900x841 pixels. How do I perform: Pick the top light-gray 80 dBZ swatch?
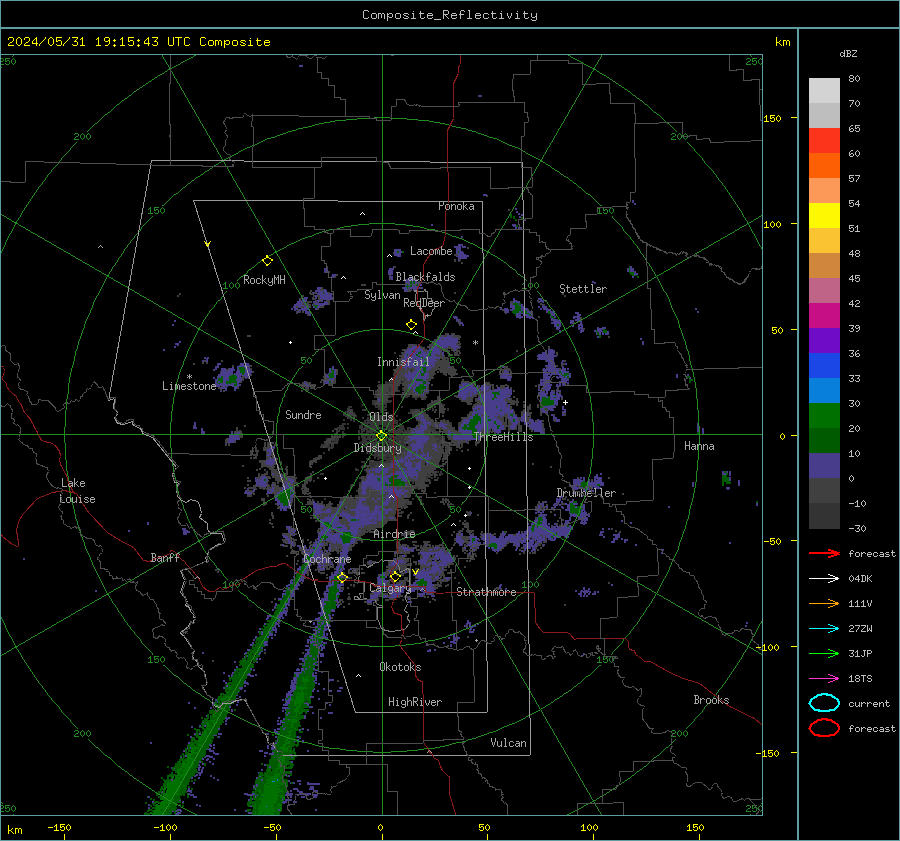[x=824, y=91]
